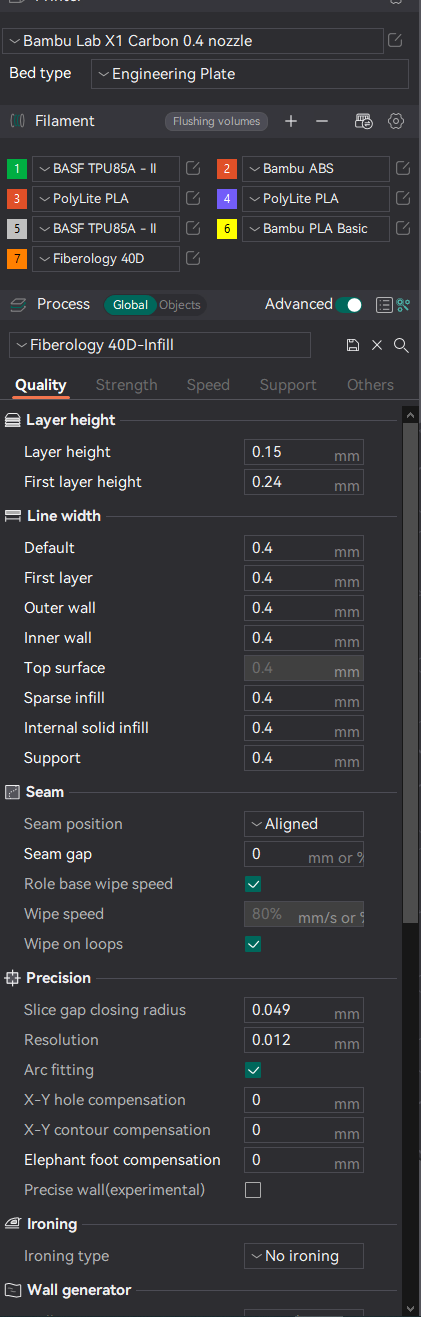Image resolution: width=421 pixels, height=1317 pixels.
Task: Click filament 2 red color swatch
Action: click(227, 168)
